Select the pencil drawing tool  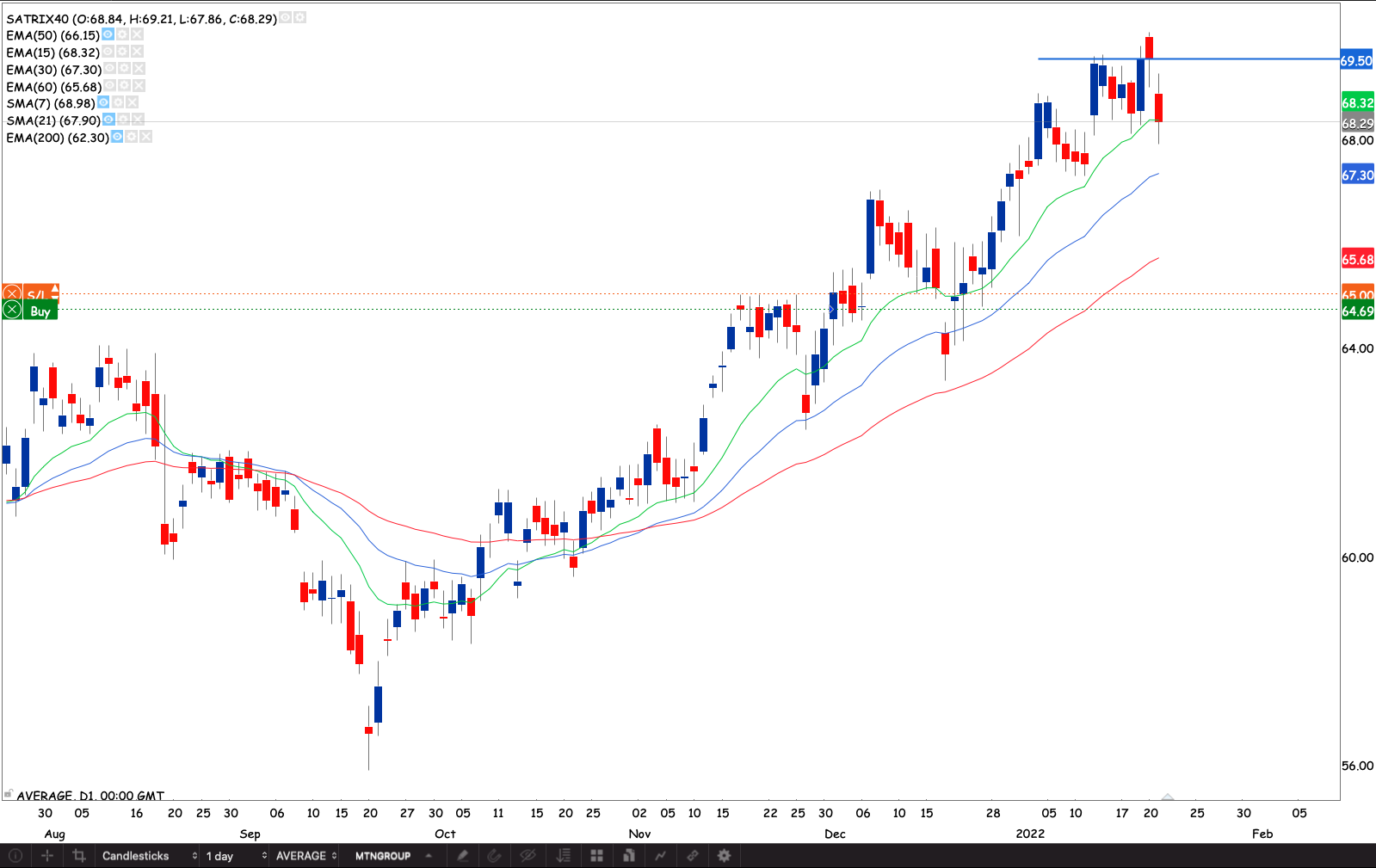[x=462, y=855]
